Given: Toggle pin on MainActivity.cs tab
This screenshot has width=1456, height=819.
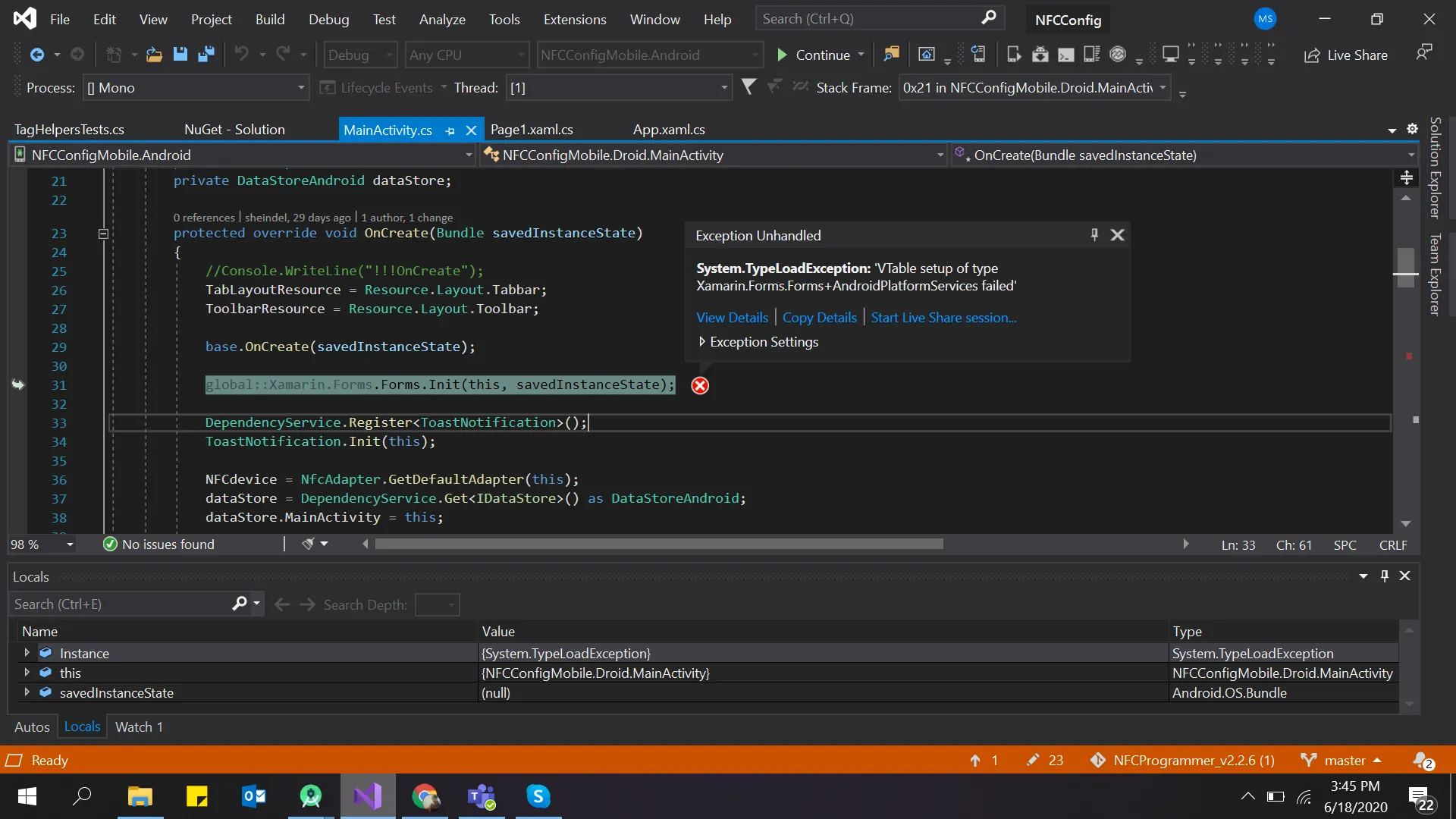Looking at the screenshot, I should click(450, 130).
